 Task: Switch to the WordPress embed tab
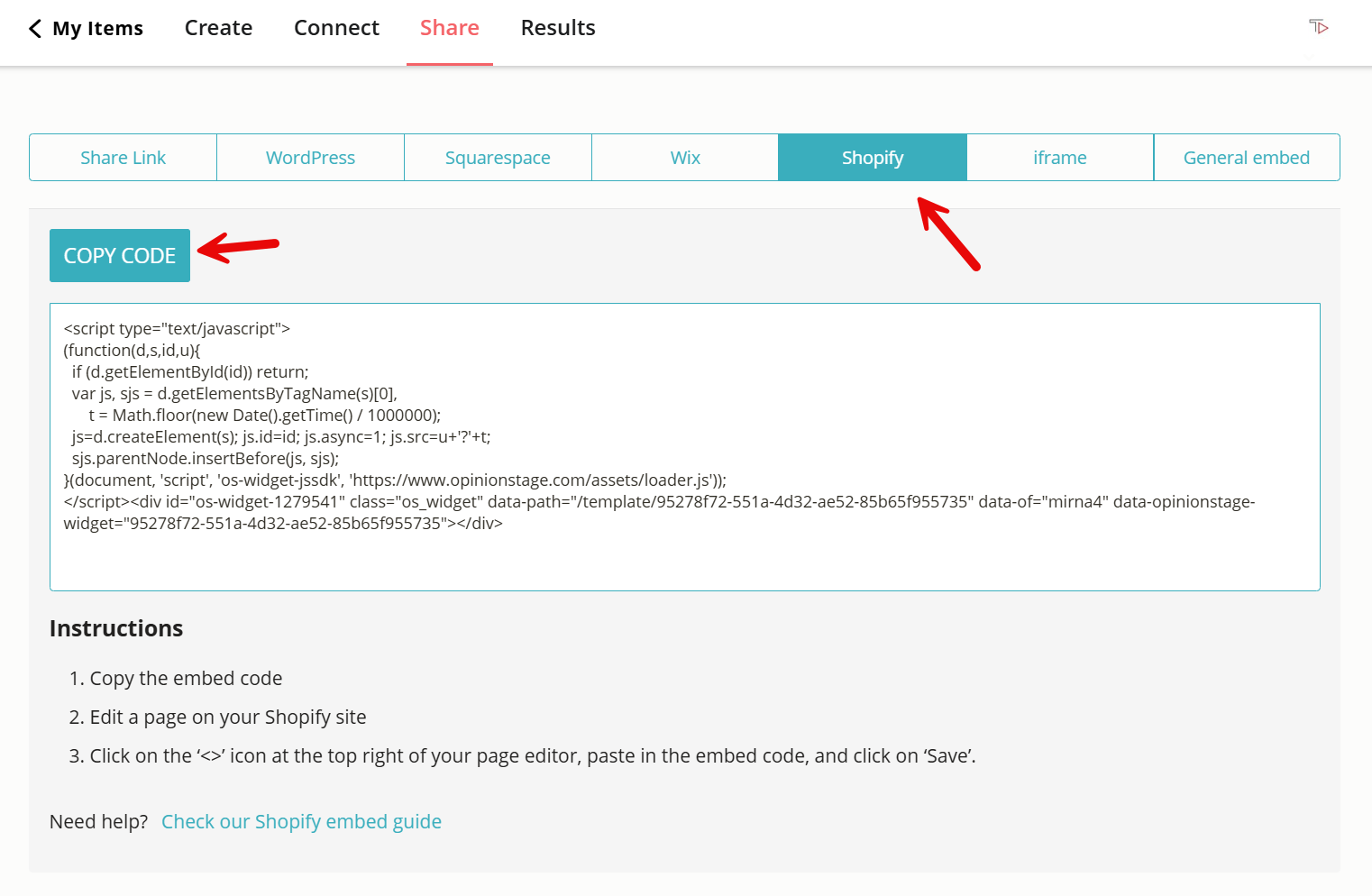[x=310, y=157]
